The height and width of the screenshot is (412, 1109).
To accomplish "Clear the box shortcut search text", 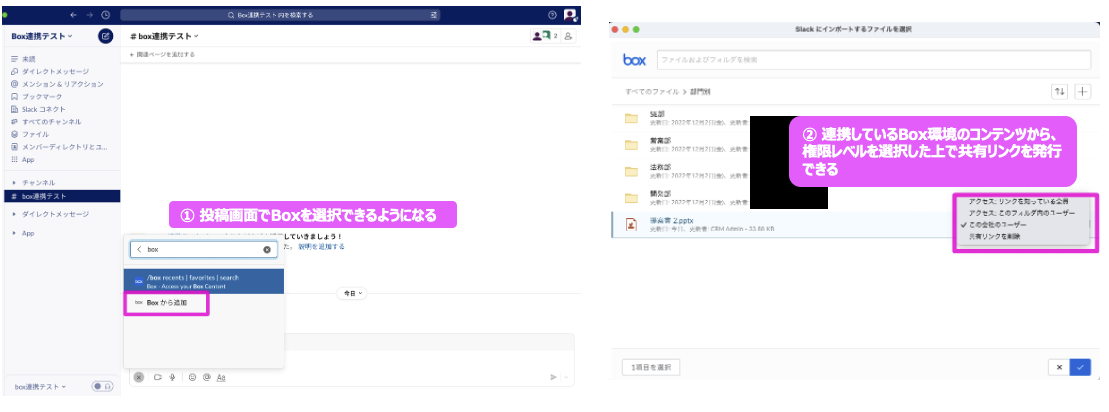I will coord(267,249).
